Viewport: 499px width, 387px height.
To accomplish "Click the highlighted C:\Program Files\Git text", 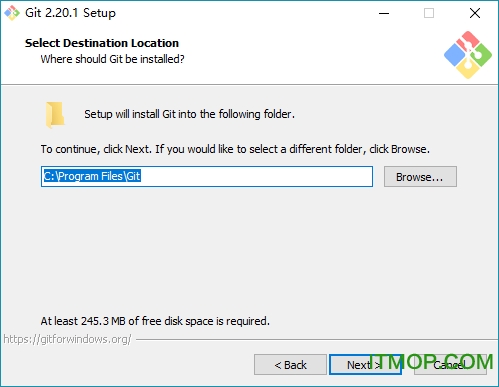I will click(92, 176).
